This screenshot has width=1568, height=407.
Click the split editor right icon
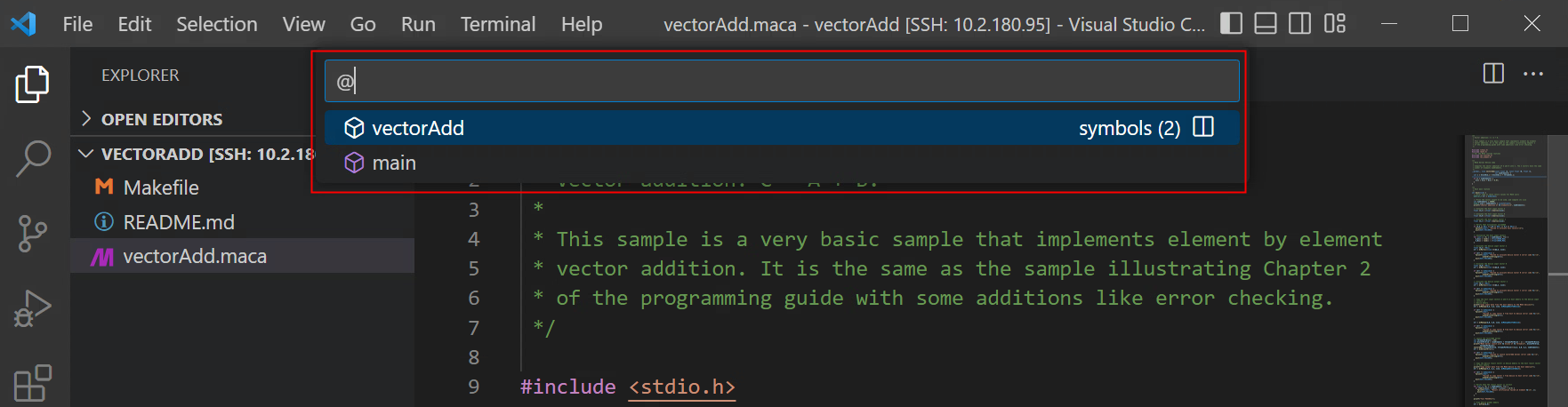click(x=1493, y=74)
